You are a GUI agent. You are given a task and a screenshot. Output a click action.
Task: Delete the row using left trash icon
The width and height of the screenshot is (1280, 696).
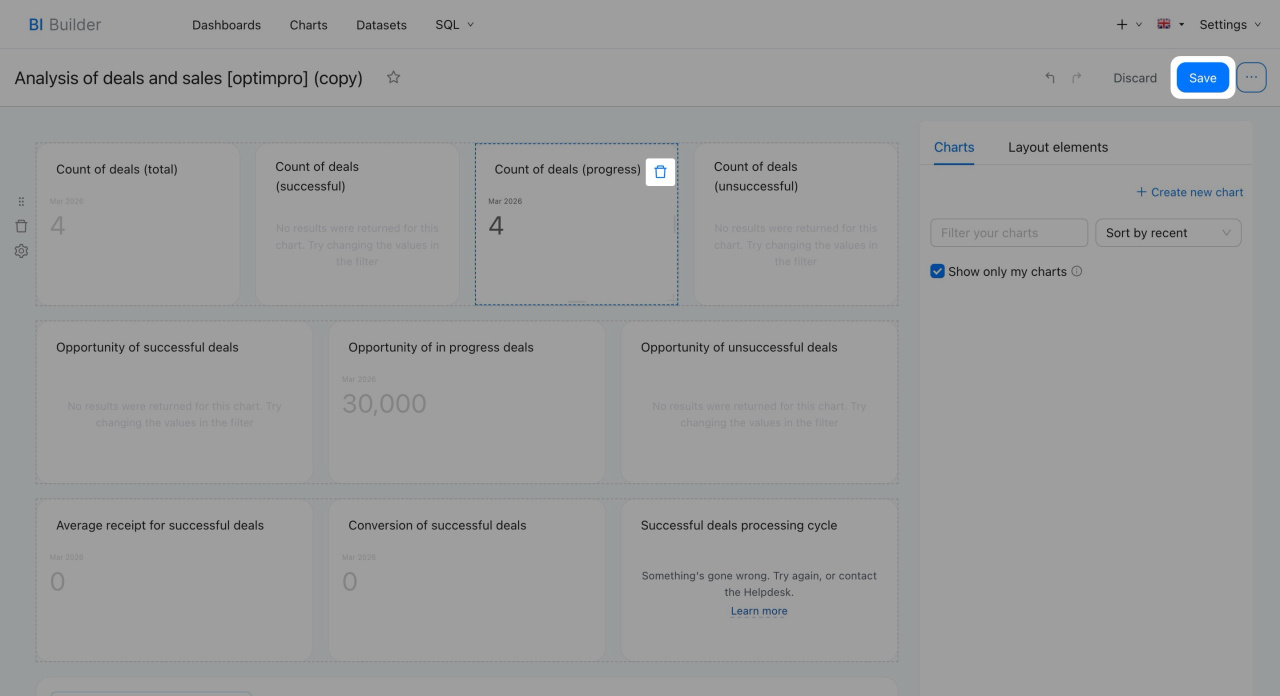(x=21, y=226)
